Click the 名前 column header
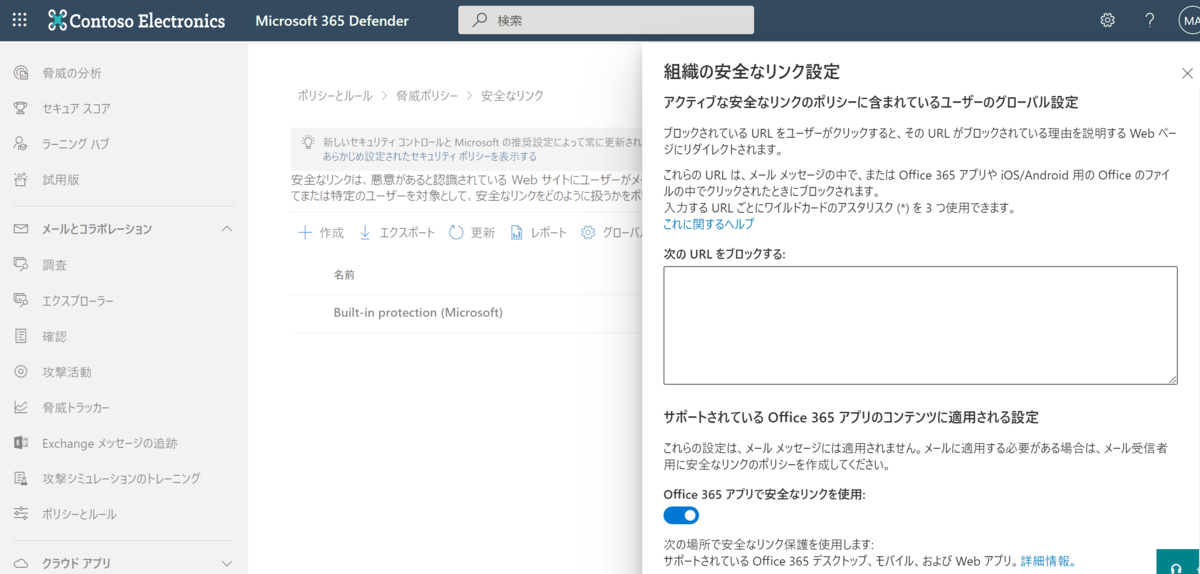 (344, 274)
